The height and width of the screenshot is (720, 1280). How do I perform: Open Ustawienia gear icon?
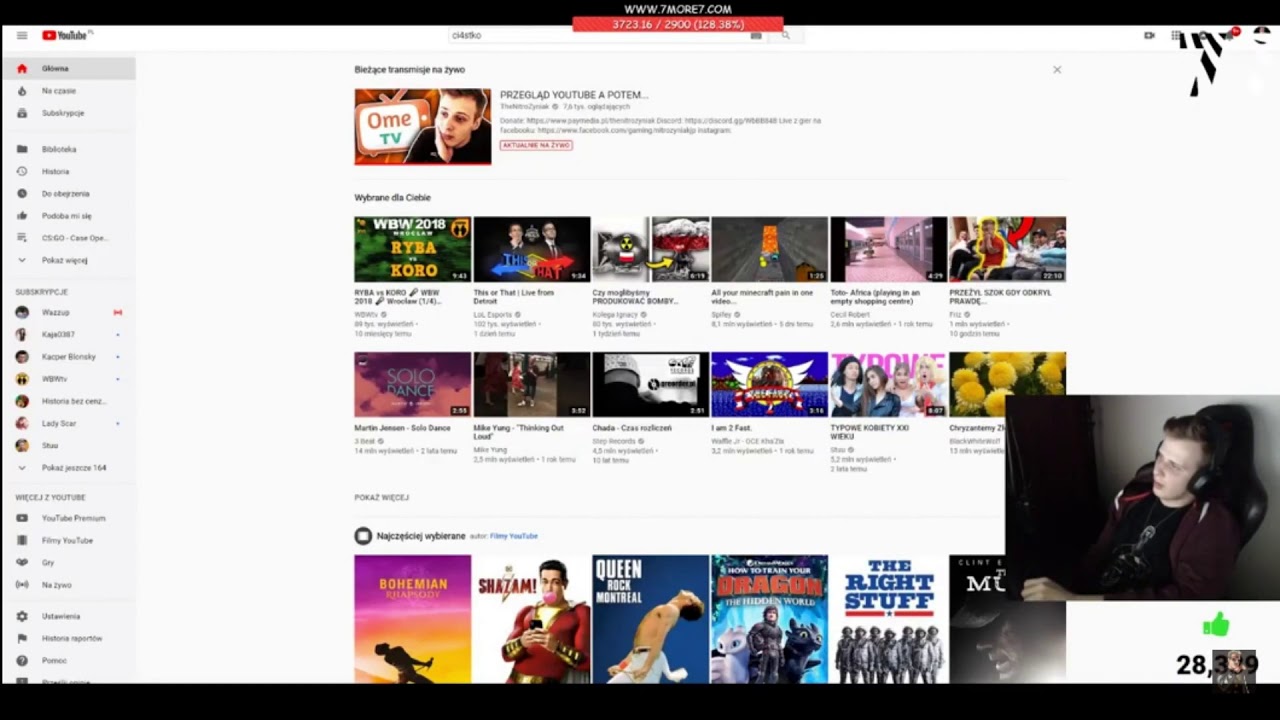[x=22, y=616]
